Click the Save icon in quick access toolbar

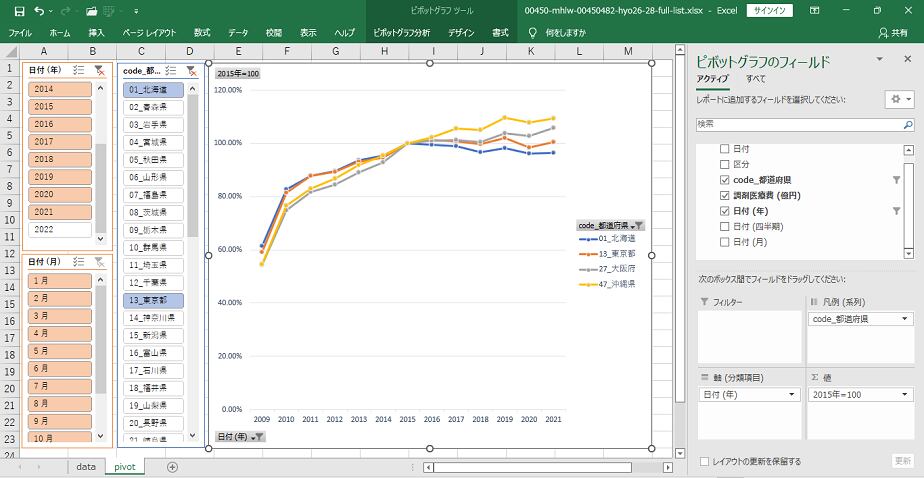[19, 10]
